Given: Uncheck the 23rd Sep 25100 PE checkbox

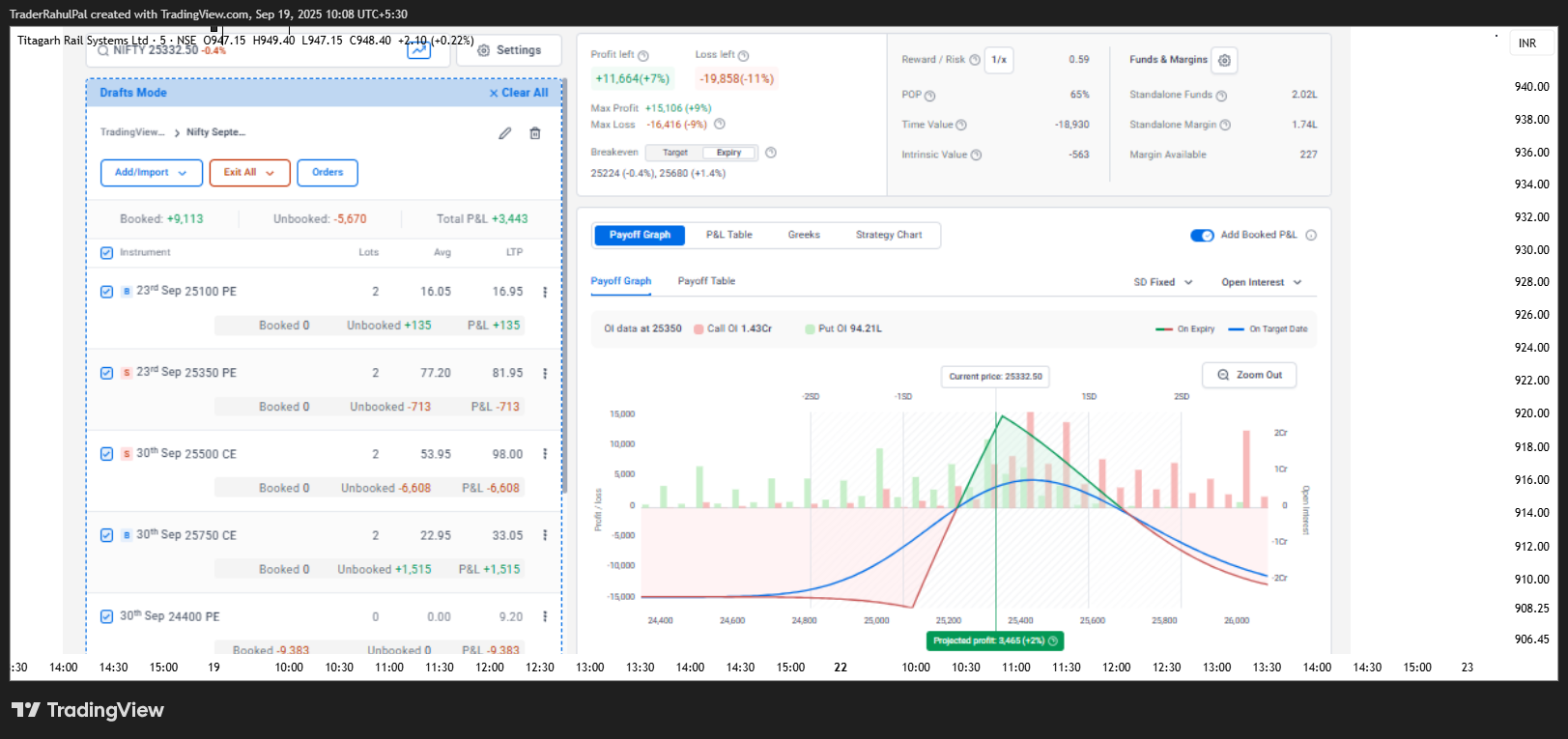Looking at the screenshot, I should pyautogui.click(x=107, y=292).
